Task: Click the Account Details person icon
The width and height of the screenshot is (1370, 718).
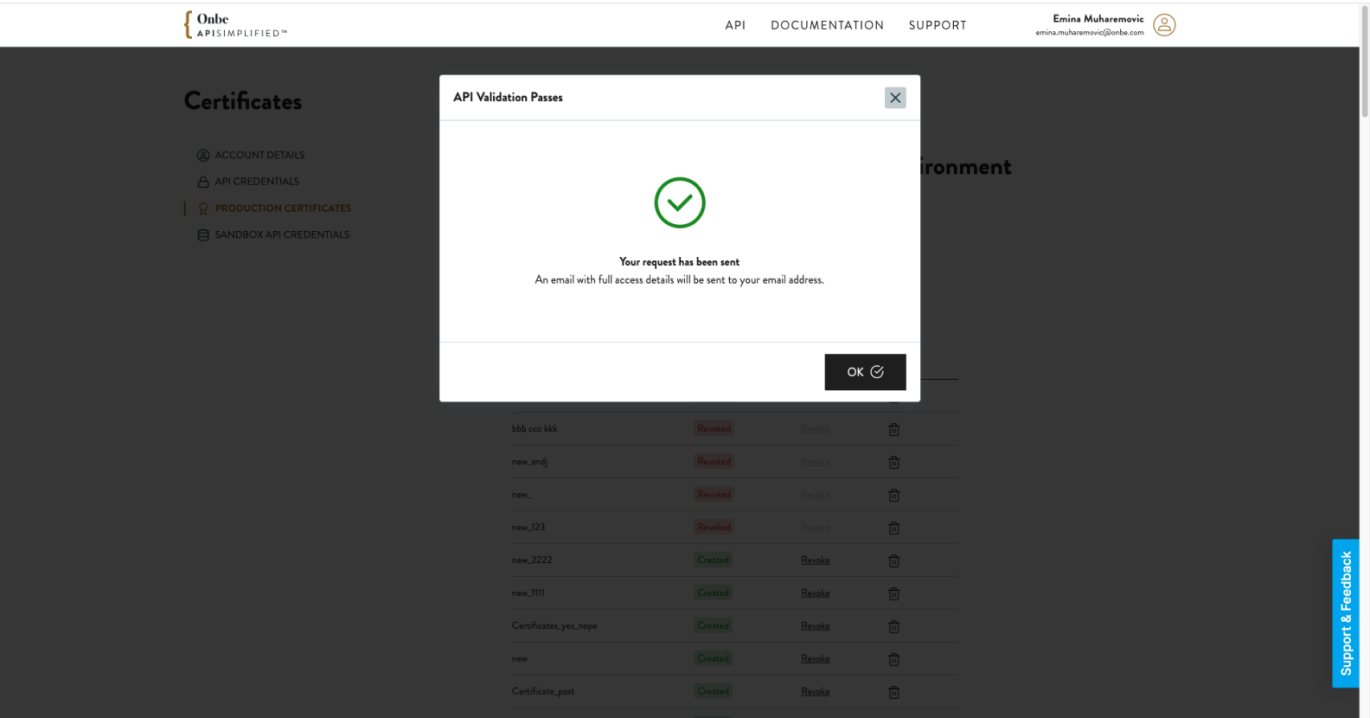Action: click(x=203, y=155)
